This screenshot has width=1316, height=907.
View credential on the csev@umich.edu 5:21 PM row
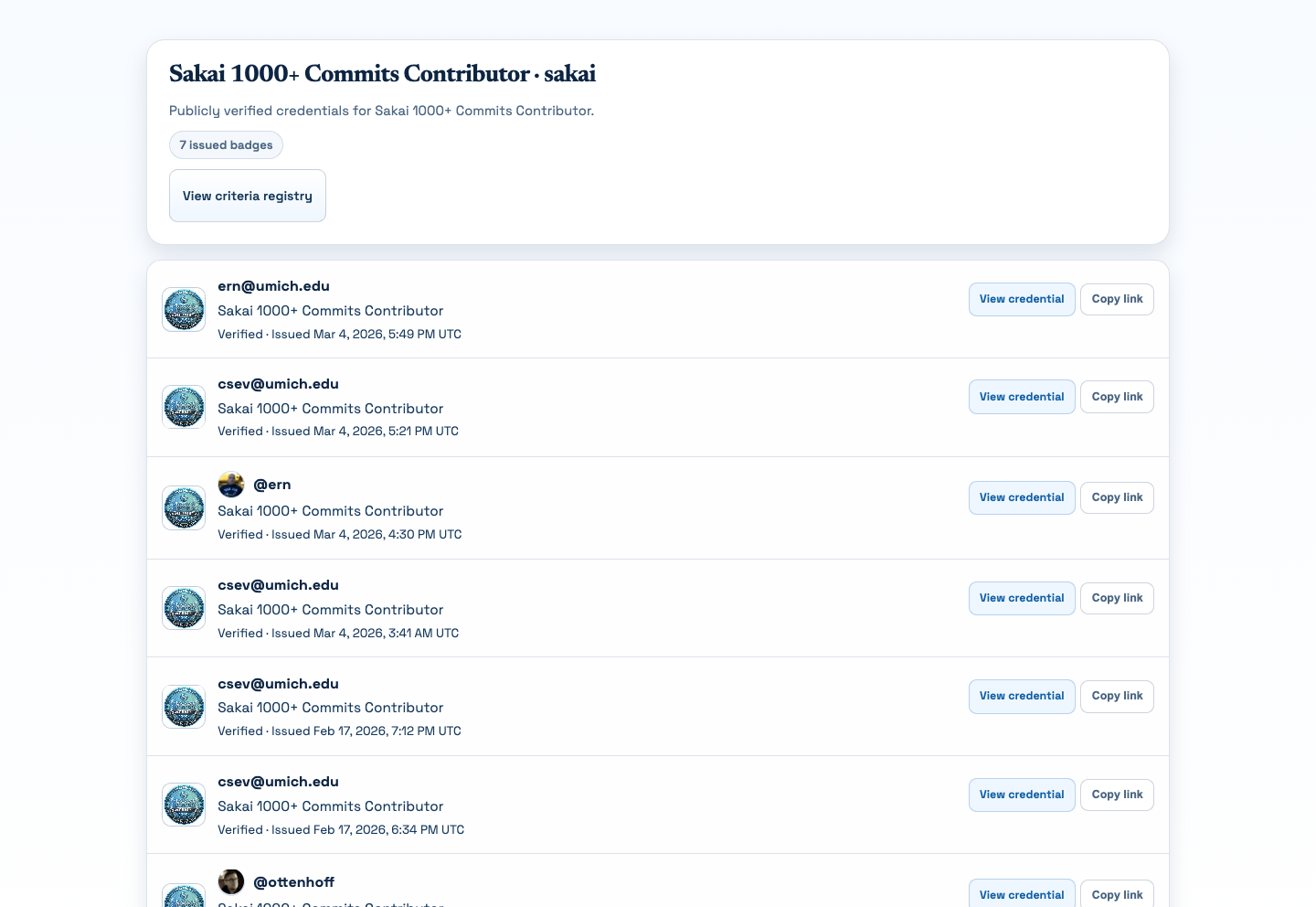[x=1022, y=397]
